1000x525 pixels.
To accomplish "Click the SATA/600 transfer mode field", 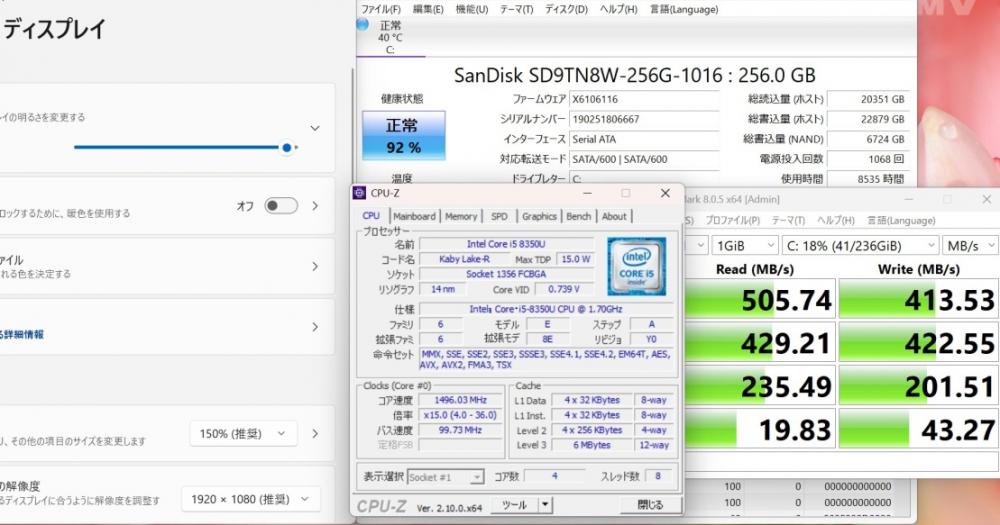I will (644, 159).
